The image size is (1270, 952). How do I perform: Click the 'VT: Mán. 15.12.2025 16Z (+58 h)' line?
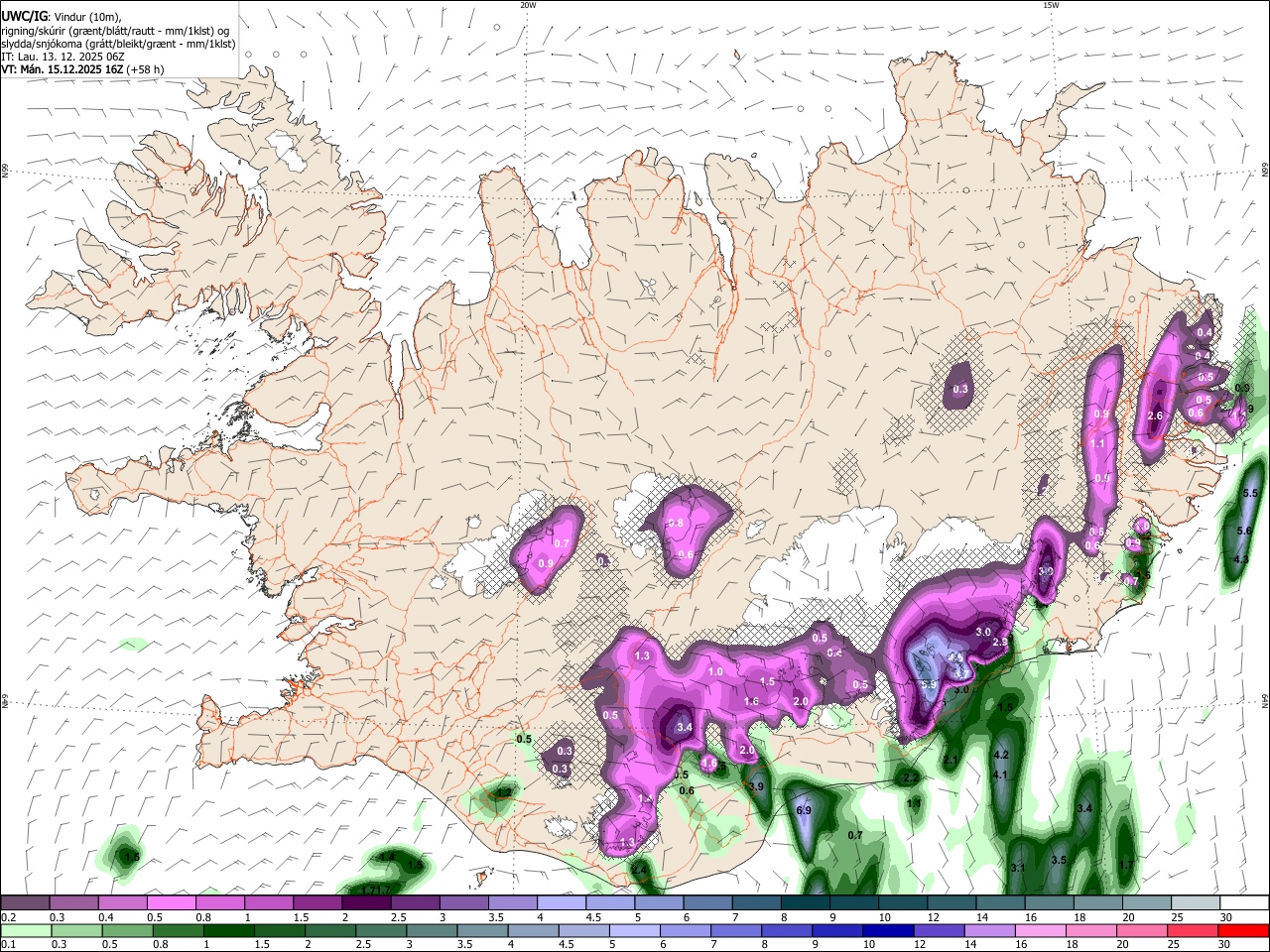(x=82, y=69)
